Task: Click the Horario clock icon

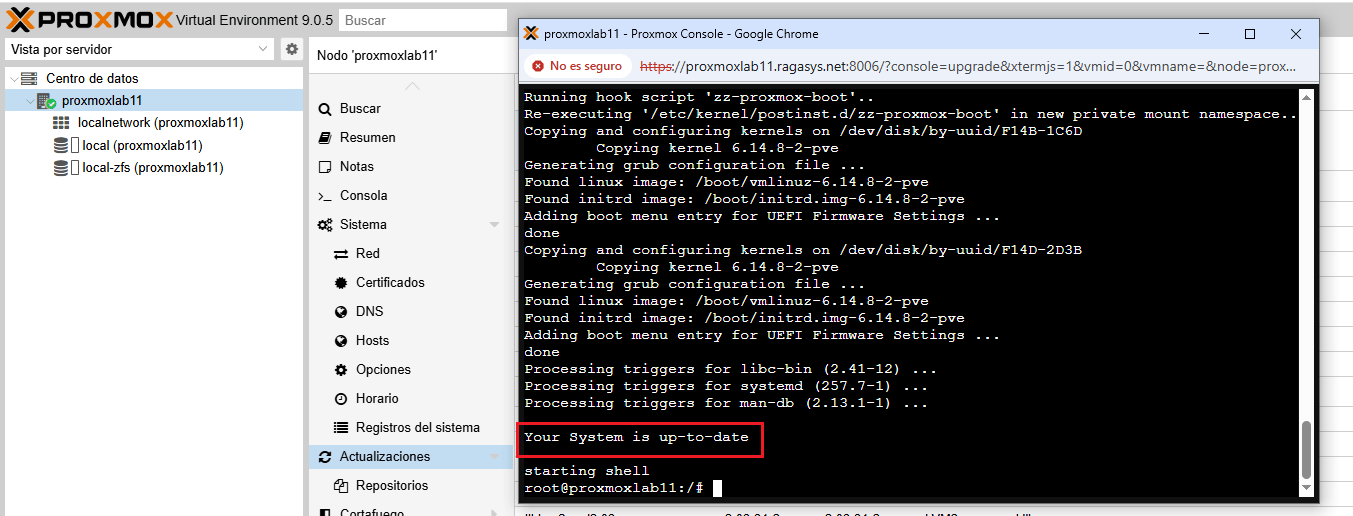Action: tap(341, 398)
